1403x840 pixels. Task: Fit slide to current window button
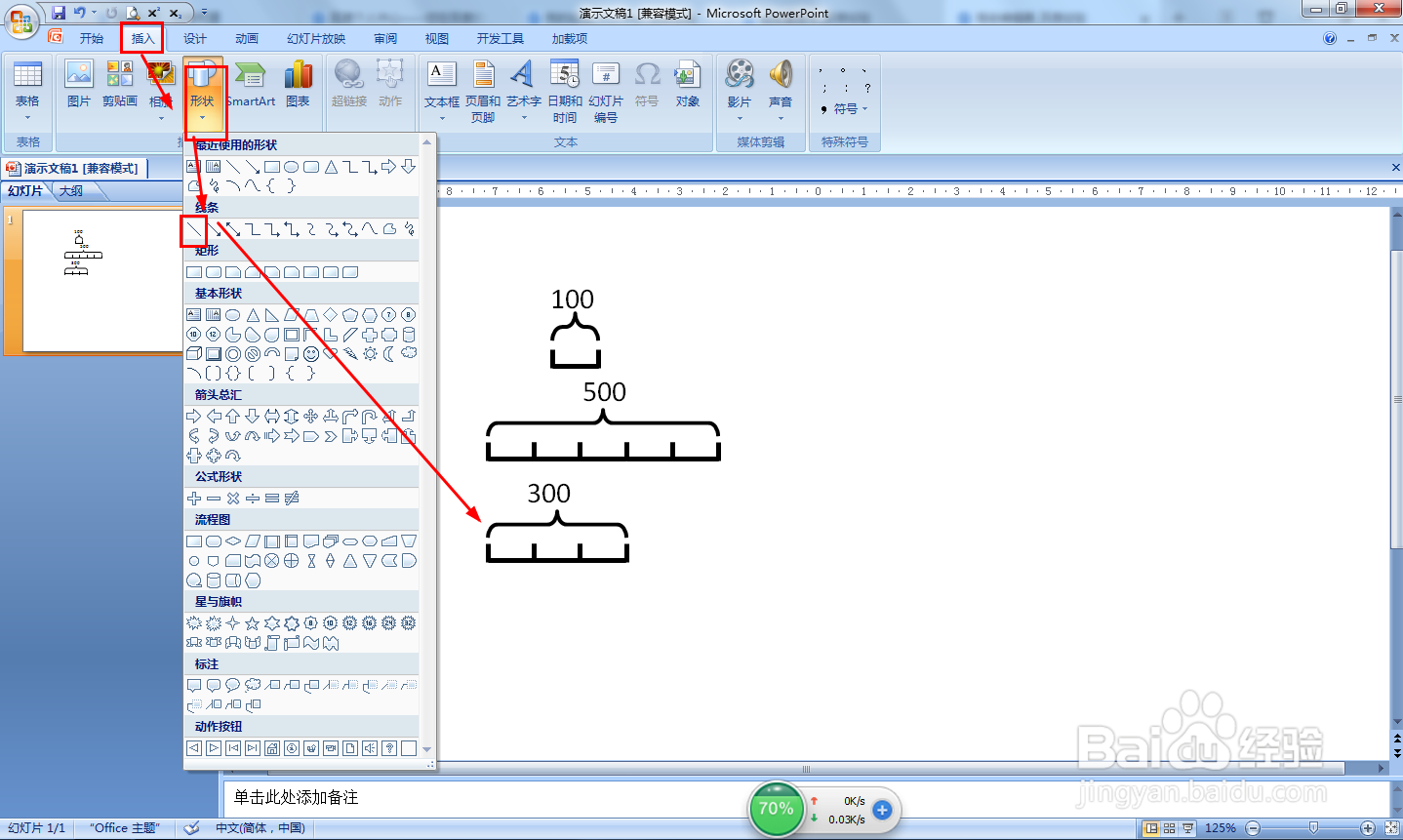[1390, 828]
